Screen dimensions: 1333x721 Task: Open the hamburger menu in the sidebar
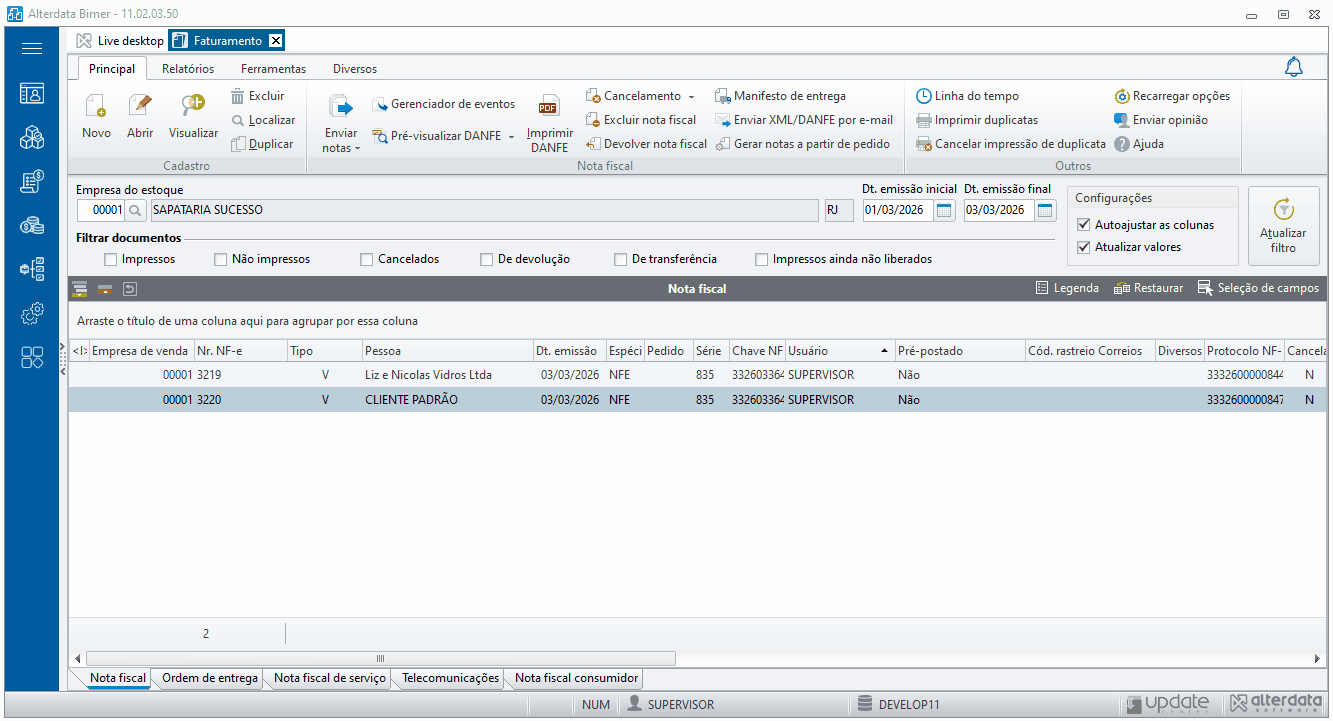pos(32,48)
